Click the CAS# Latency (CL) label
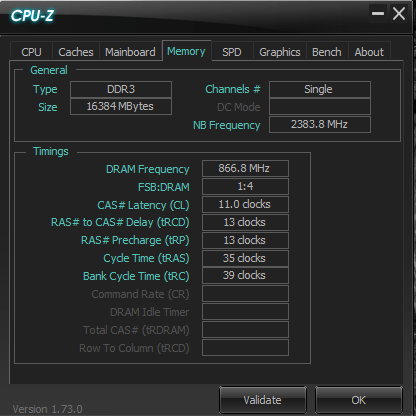The height and width of the screenshot is (416, 416). tap(143, 205)
